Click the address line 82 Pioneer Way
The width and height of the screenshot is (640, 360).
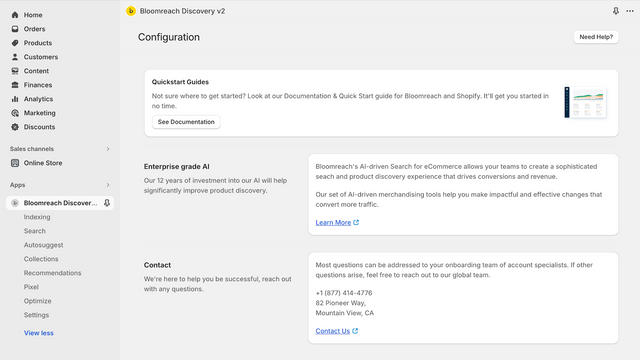340,303
